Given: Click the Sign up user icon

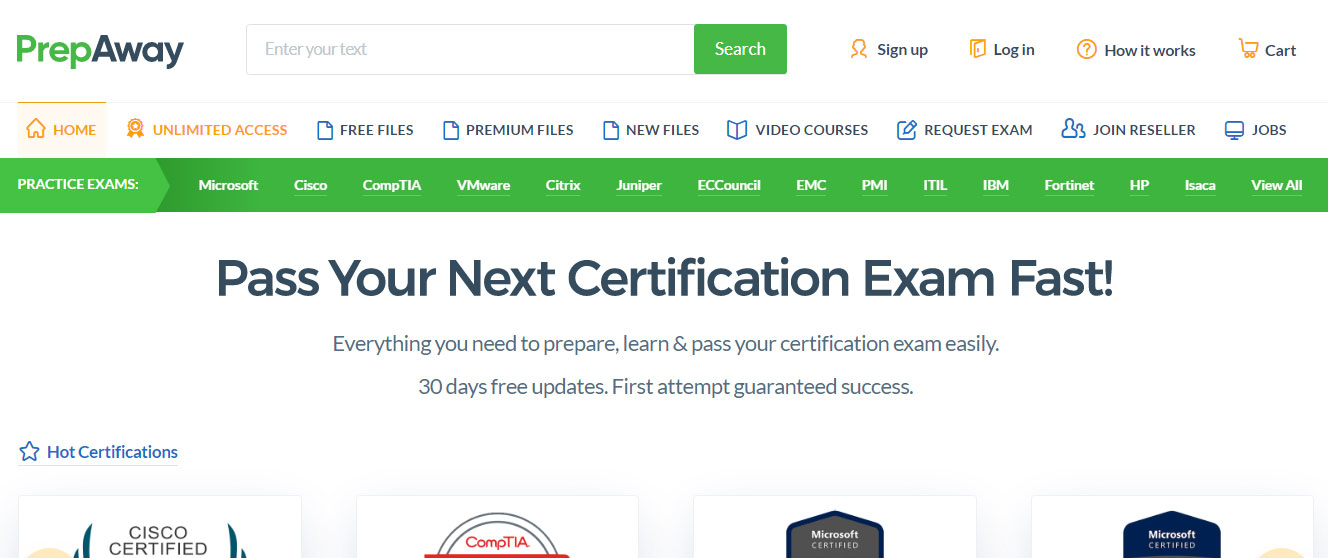Looking at the screenshot, I should [858, 49].
